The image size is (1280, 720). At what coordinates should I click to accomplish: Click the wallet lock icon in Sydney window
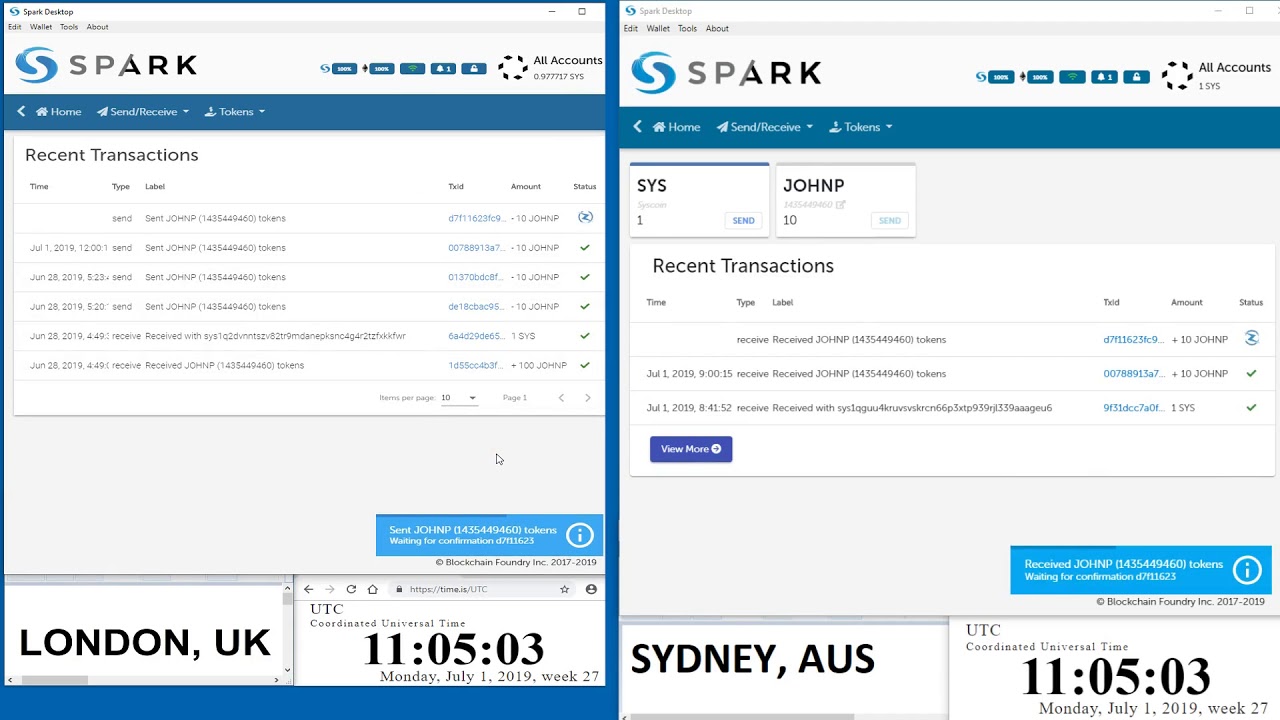[1136, 77]
